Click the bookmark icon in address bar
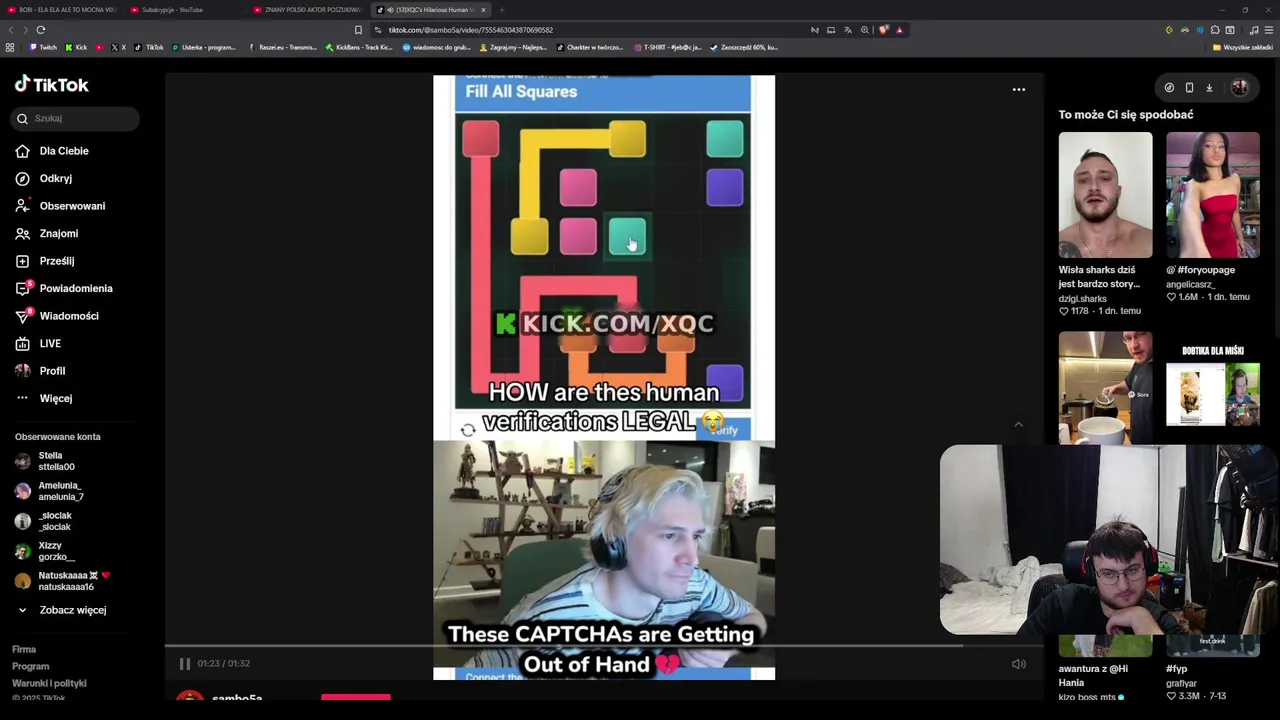 pyautogui.click(x=358, y=30)
